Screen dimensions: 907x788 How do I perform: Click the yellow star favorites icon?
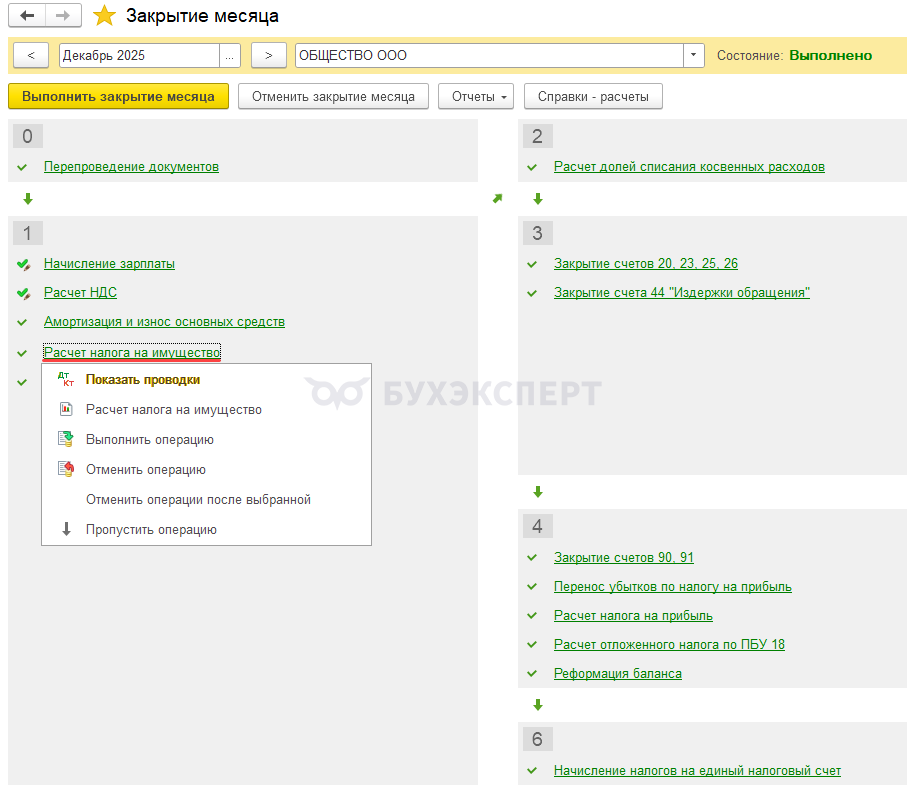point(104,16)
